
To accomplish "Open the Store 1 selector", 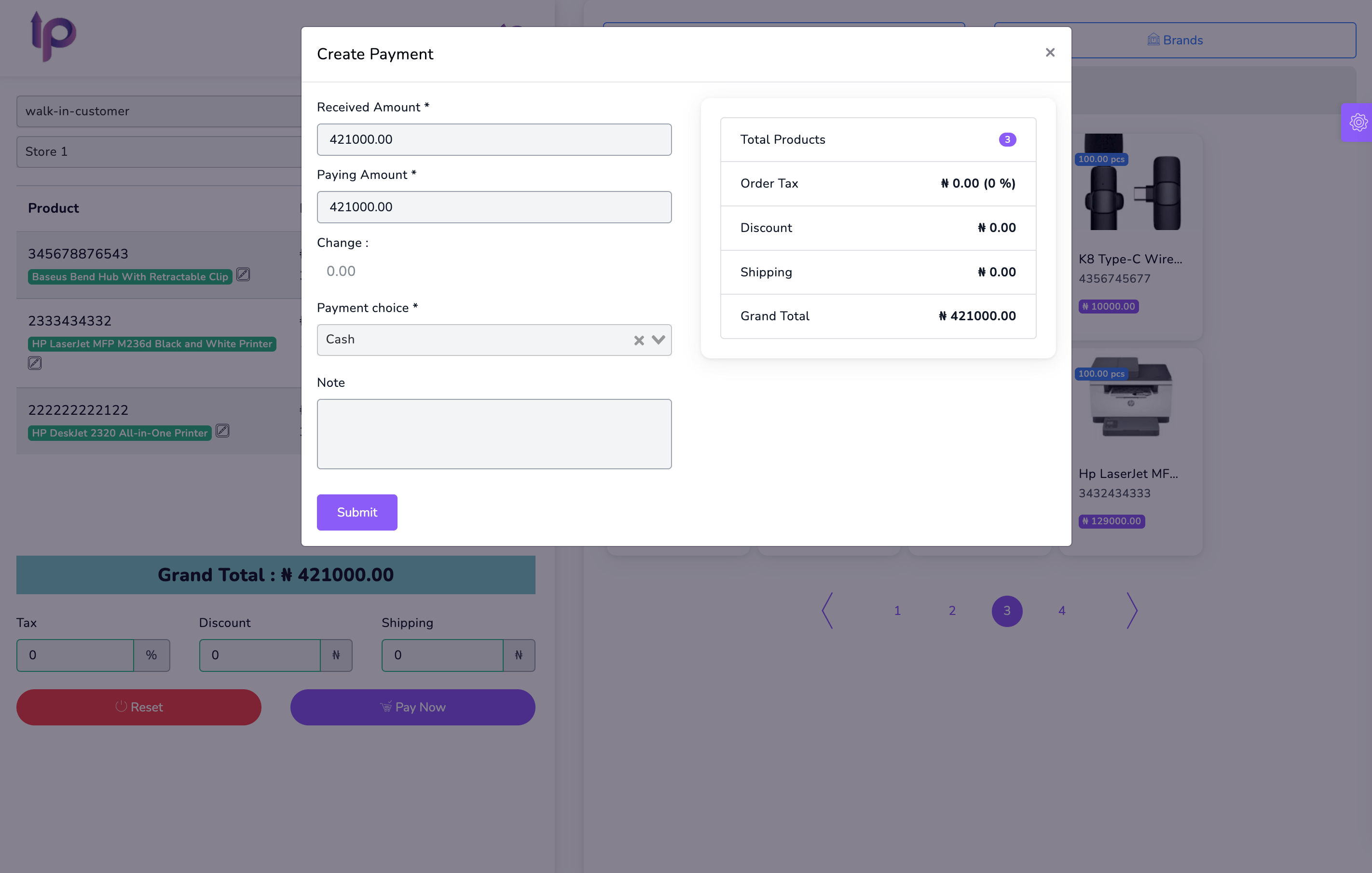I will coord(160,151).
